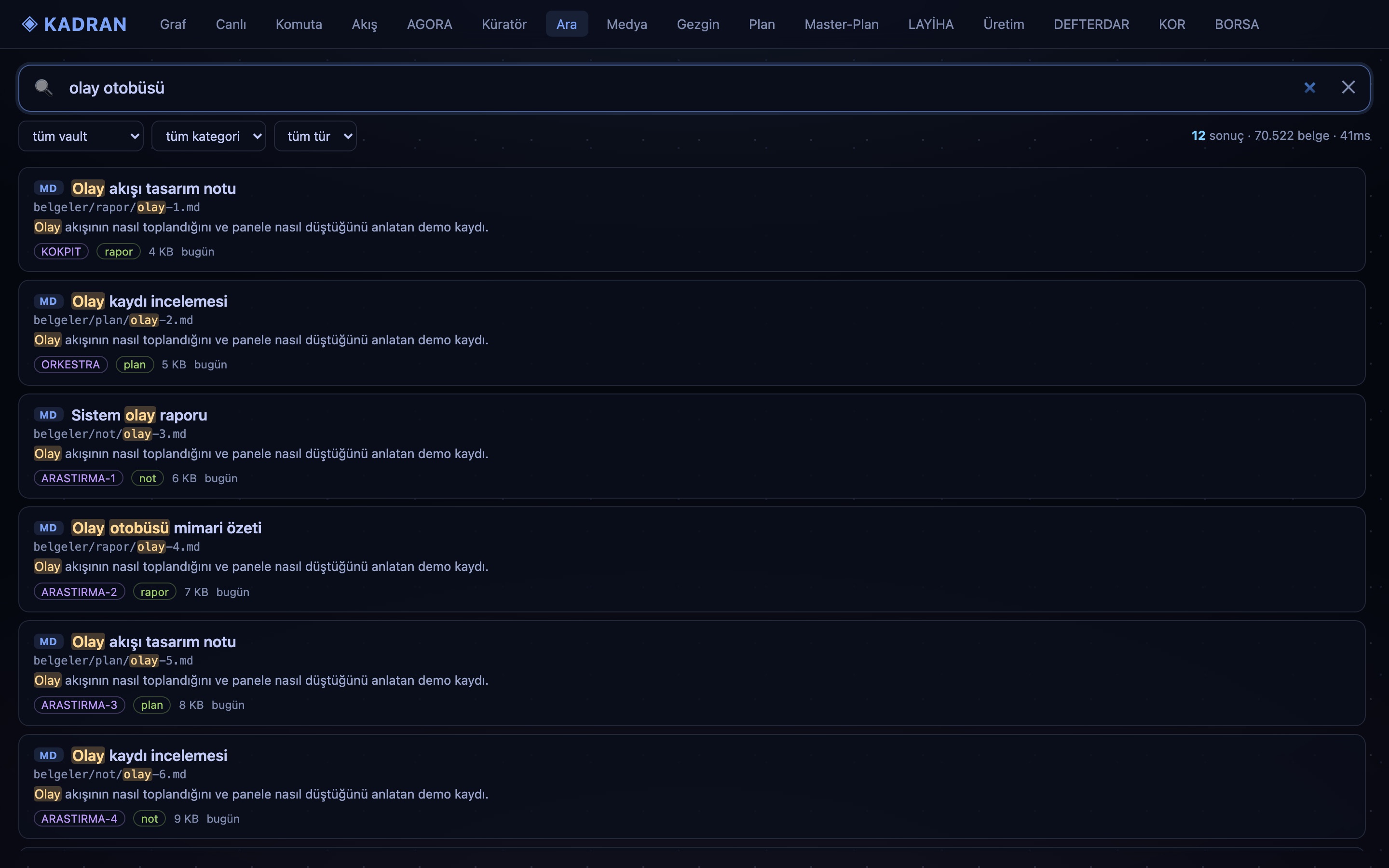This screenshot has width=1389, height=868.
Task: Click the MD badge on Olay otobüsü mimari özeti
Action: pos(48,528)
